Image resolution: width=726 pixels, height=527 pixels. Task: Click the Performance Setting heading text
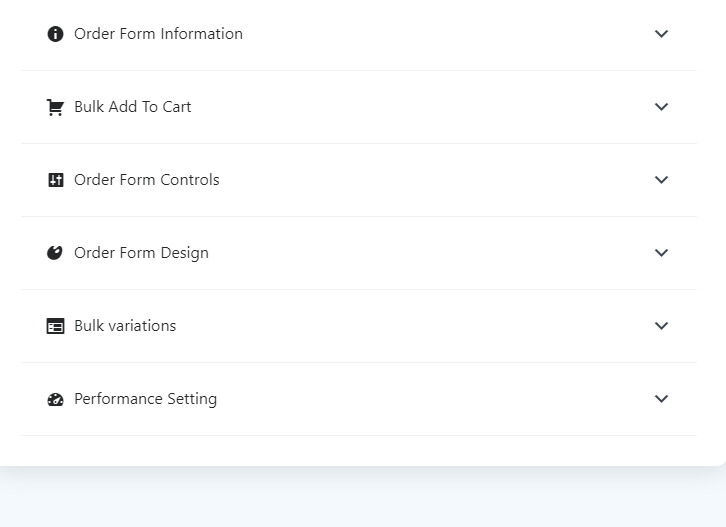point(145,399)
